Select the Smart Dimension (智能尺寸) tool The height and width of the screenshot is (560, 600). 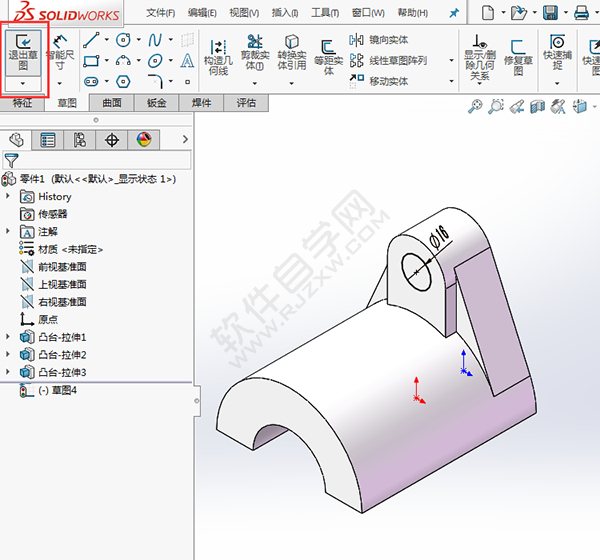point(60,53)
